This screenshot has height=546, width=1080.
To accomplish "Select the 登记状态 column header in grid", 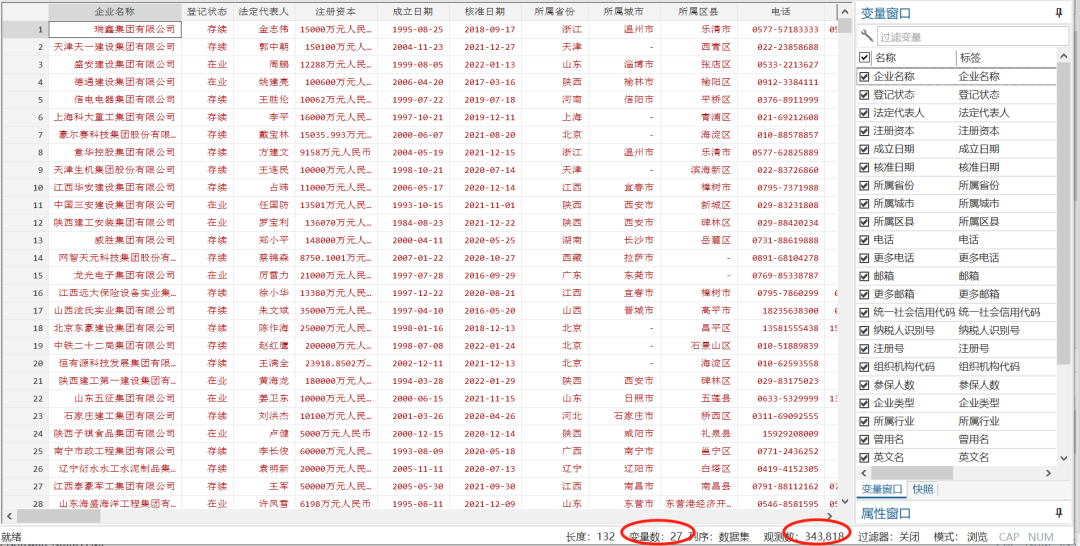I will [x=207, y=12].
